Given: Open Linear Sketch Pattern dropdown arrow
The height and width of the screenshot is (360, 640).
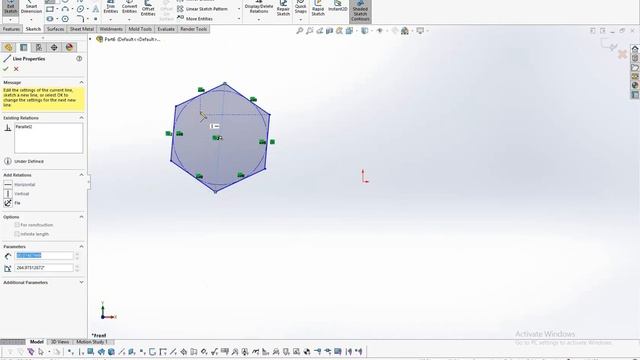Looking at the screenshot, I should click(239, 9).
